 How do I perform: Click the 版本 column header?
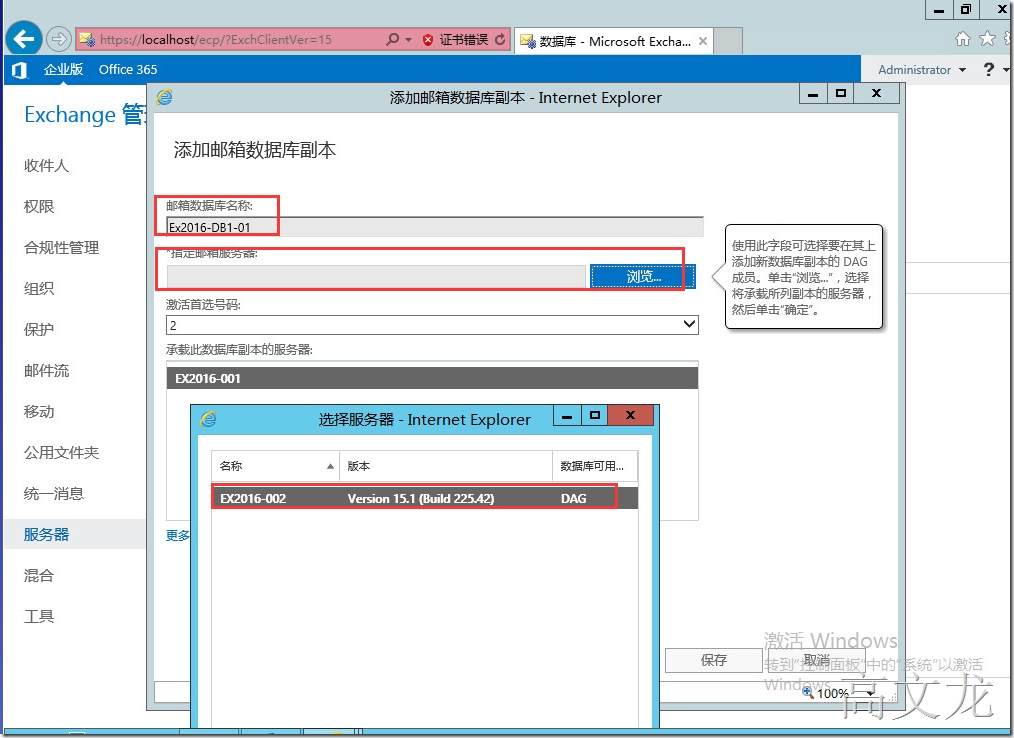coord(446,466)
